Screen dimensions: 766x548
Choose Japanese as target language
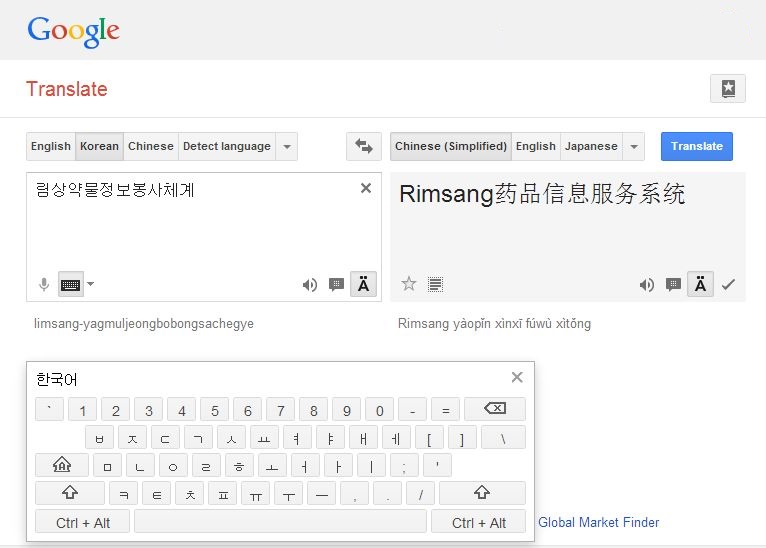click(591, 146)
